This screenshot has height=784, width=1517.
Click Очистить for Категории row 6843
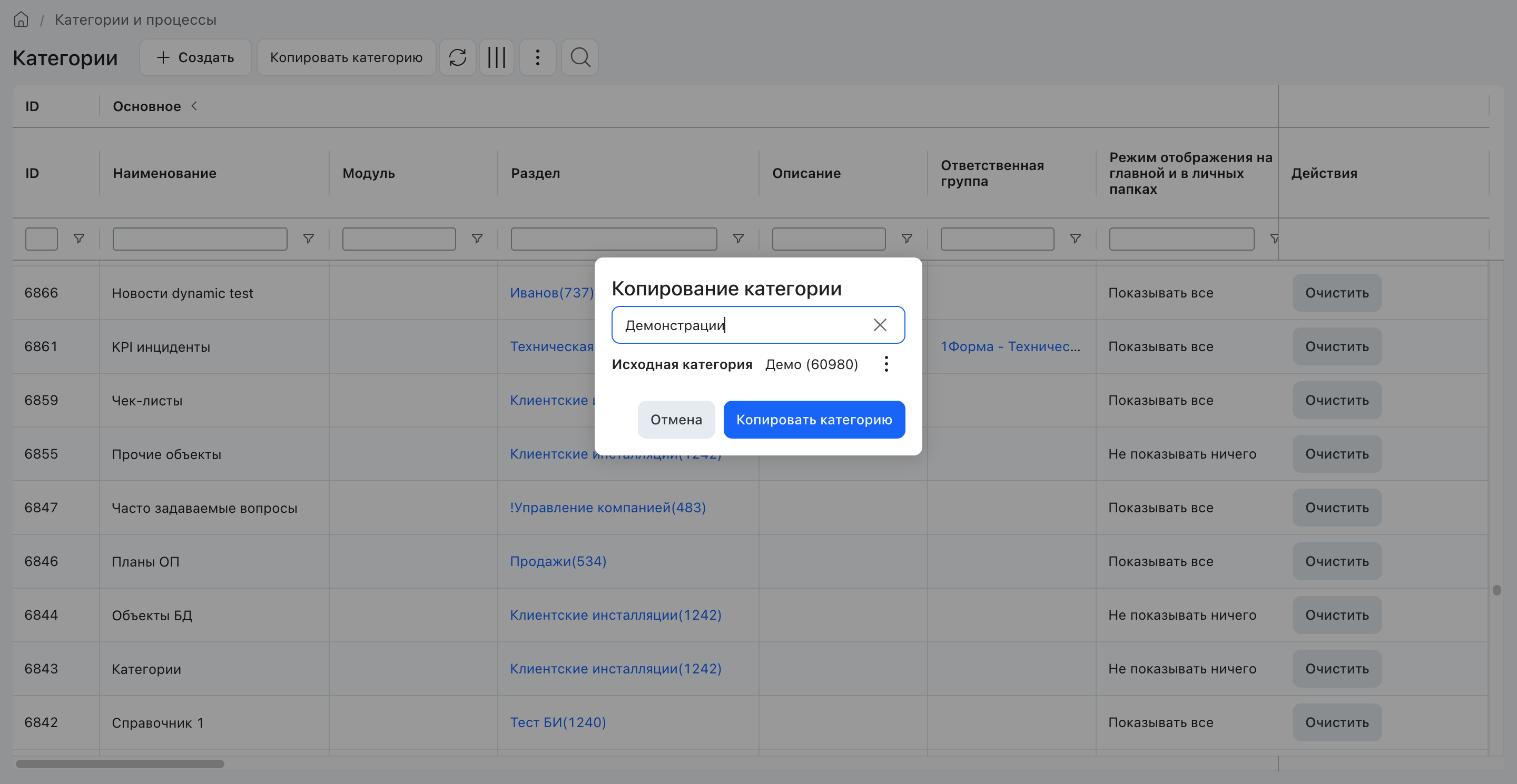click(1337, 669)
